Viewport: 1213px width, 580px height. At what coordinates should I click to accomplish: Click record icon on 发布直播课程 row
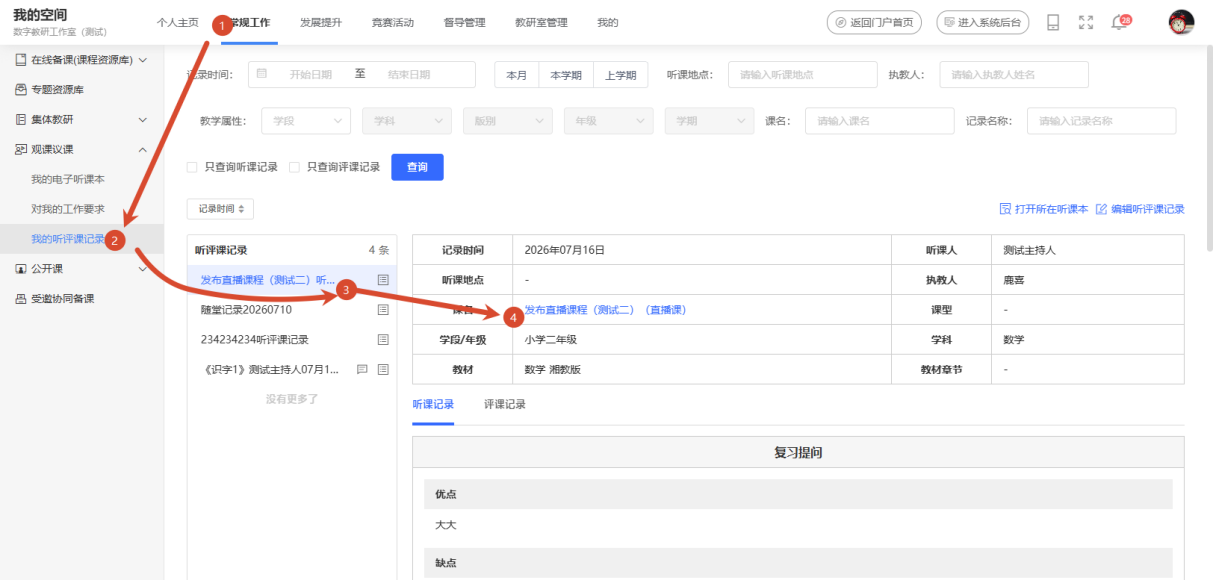tap(383, 280)
